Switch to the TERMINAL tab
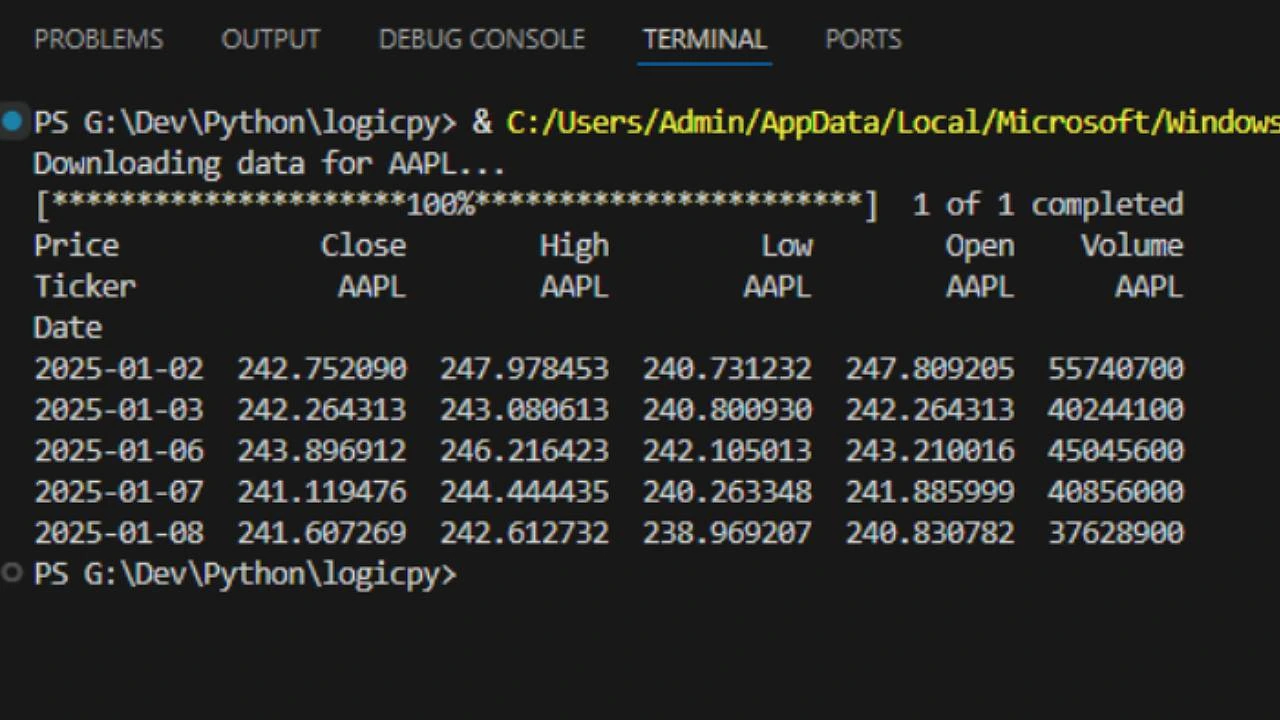Image resolution: width=1280 pixels, height=720 pixels. (x=704, y=39)
